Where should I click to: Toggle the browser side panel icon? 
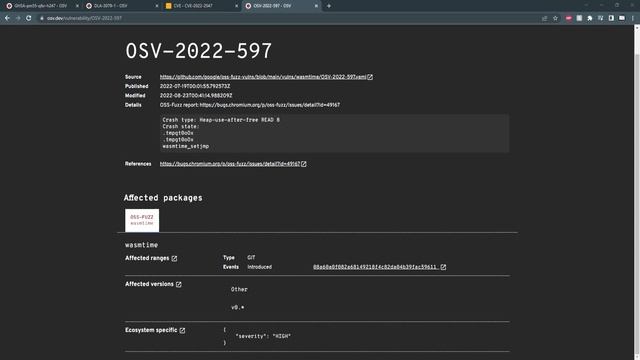pos(611,18)
